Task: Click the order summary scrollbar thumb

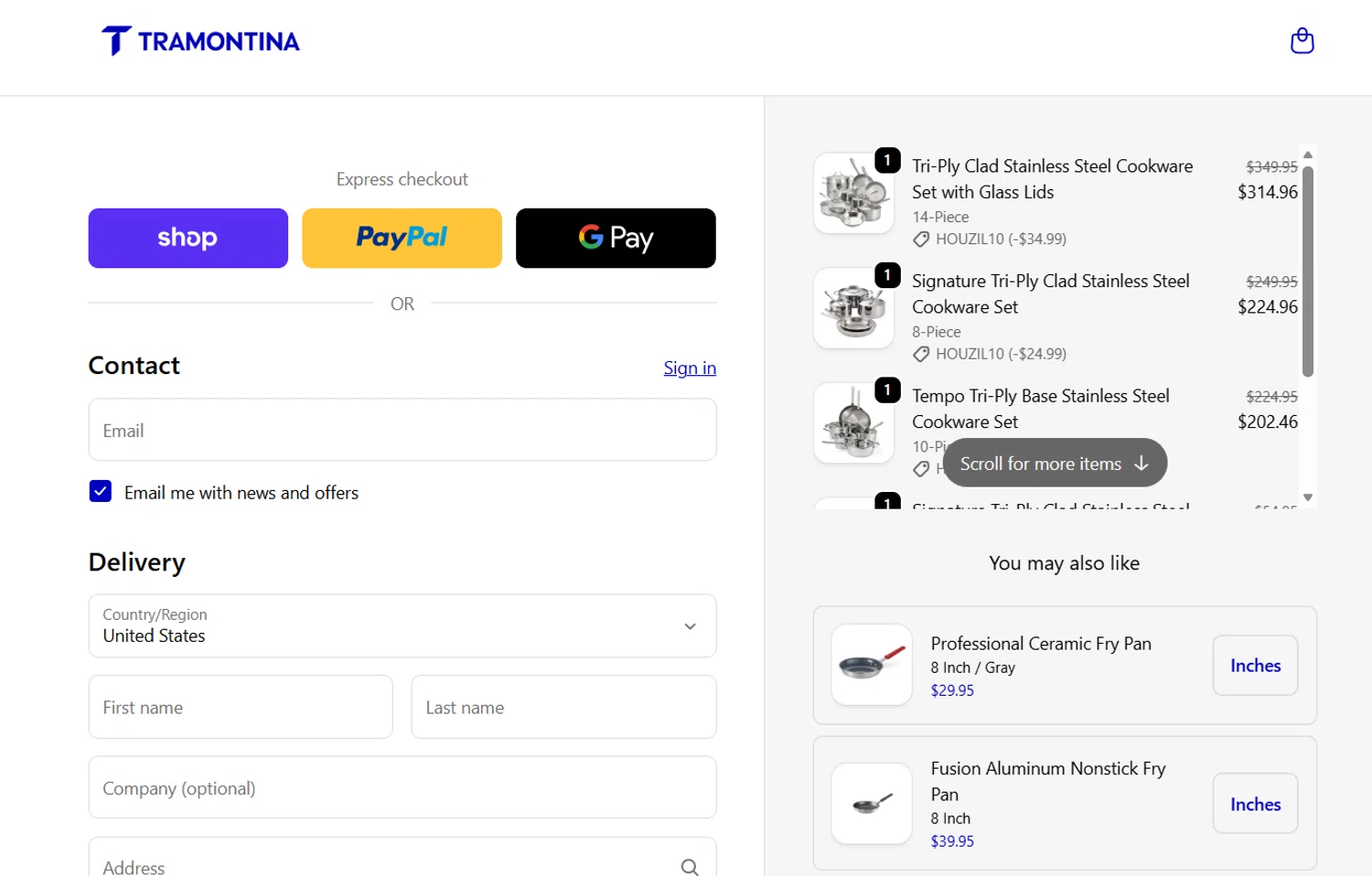Action: pos(1308,271)
